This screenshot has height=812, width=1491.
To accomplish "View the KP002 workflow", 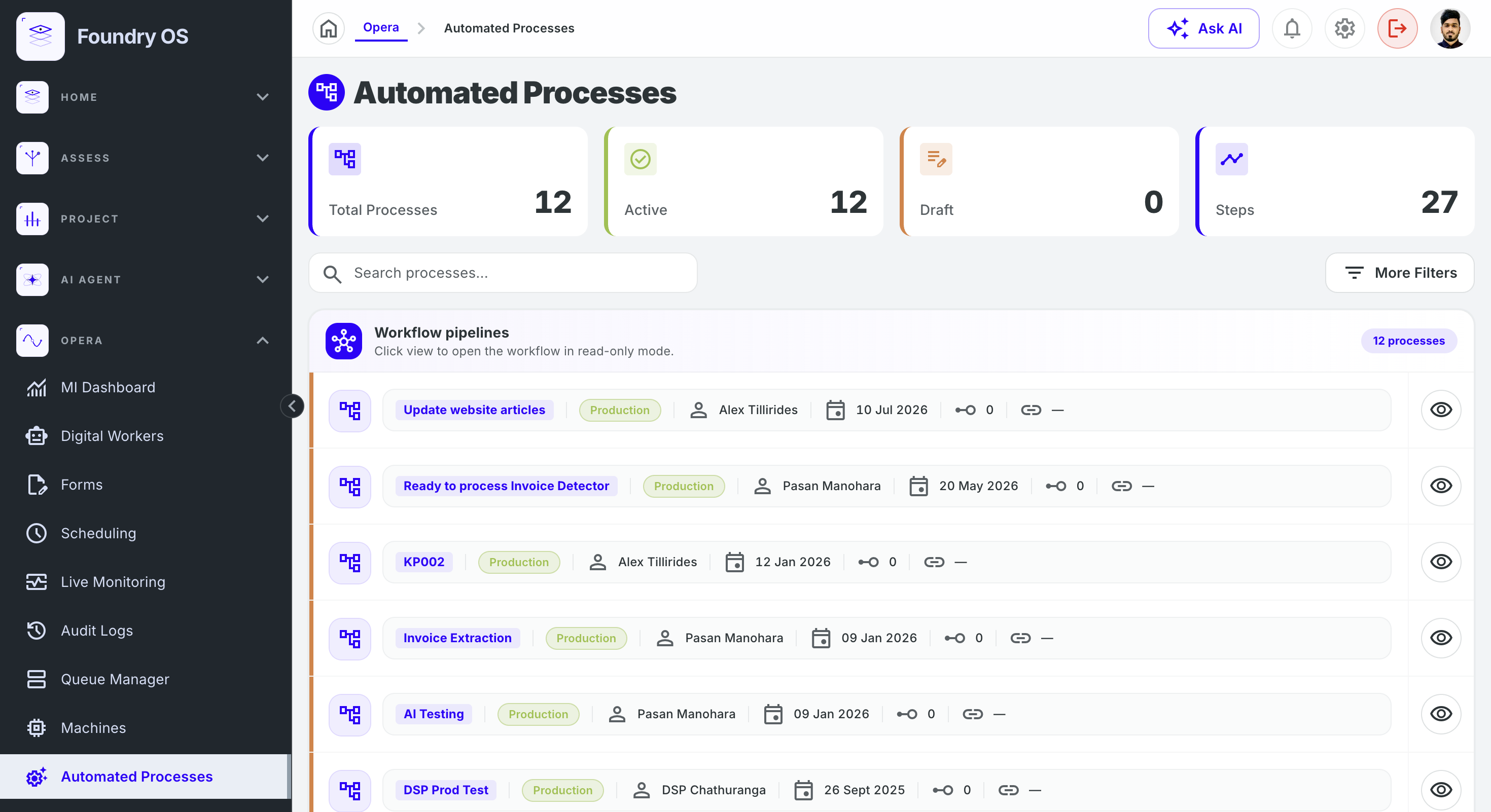I will click(1441, 562).
